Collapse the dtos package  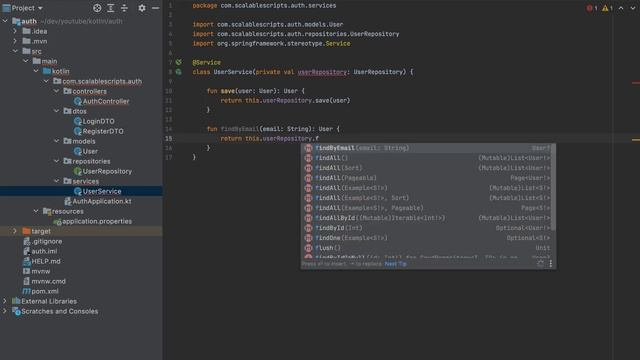(56, 111)
